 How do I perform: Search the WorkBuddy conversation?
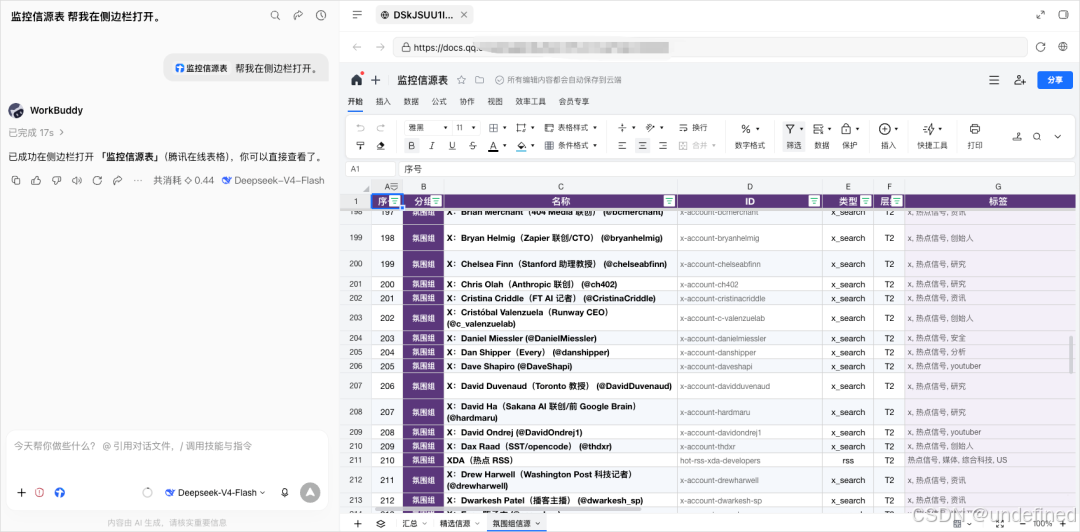[275, 15]
